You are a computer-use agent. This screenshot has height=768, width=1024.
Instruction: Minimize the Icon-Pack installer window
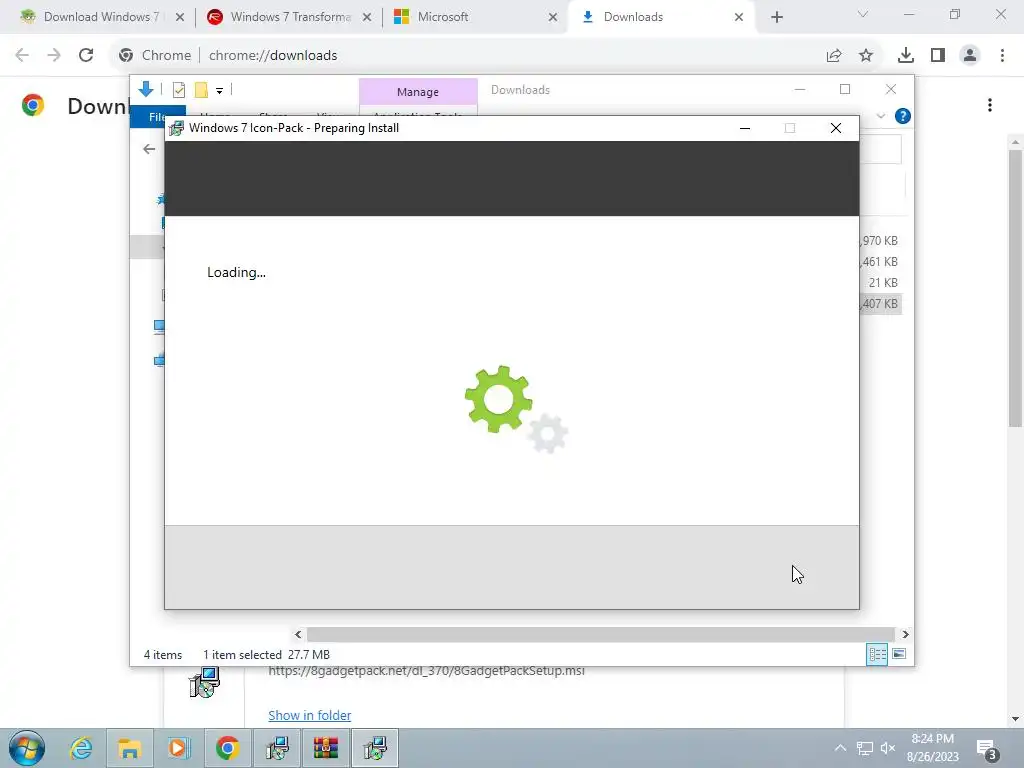(x=744, y=128)
